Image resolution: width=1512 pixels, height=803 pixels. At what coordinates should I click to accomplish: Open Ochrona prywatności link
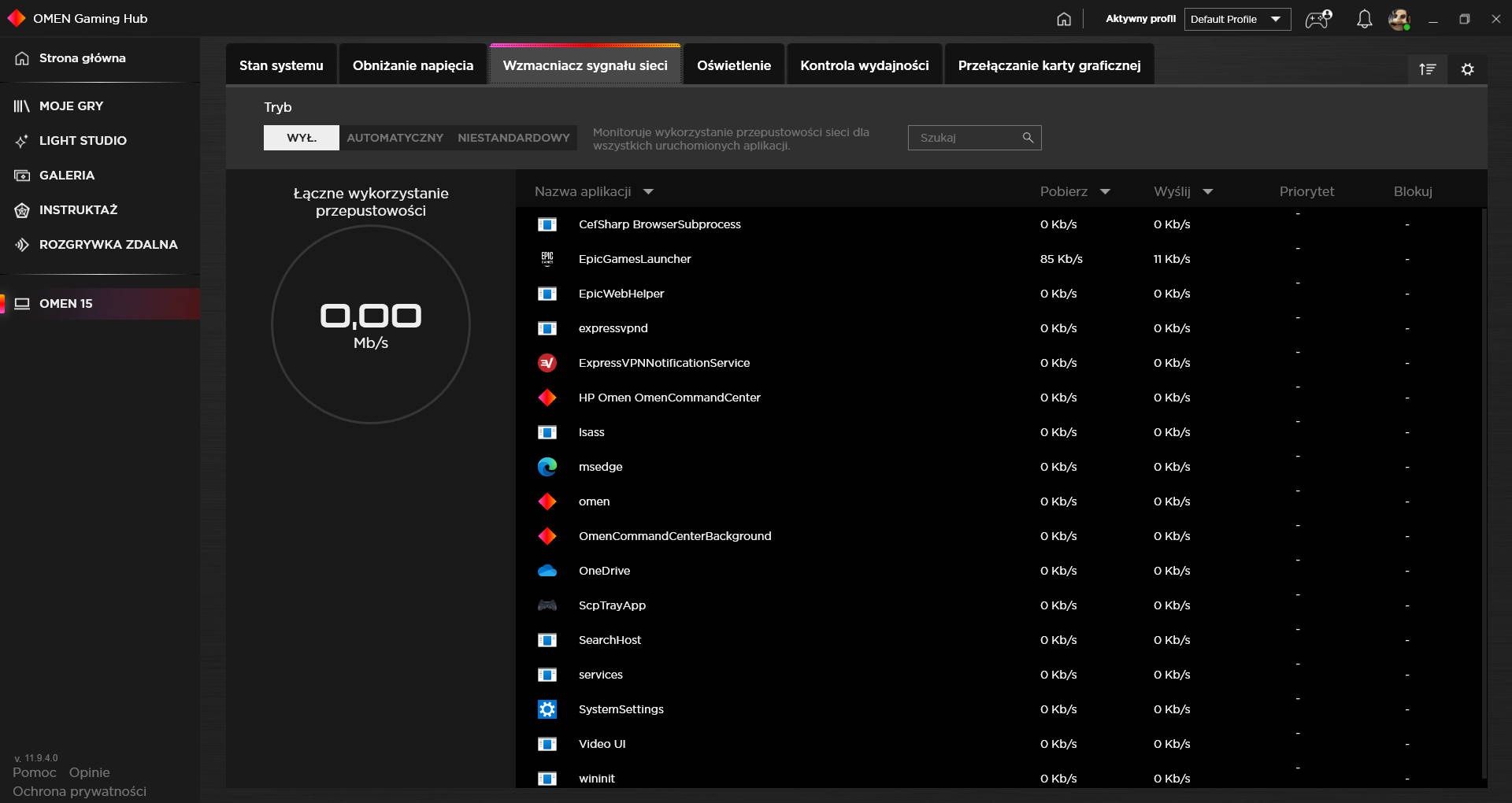(80, 791)
